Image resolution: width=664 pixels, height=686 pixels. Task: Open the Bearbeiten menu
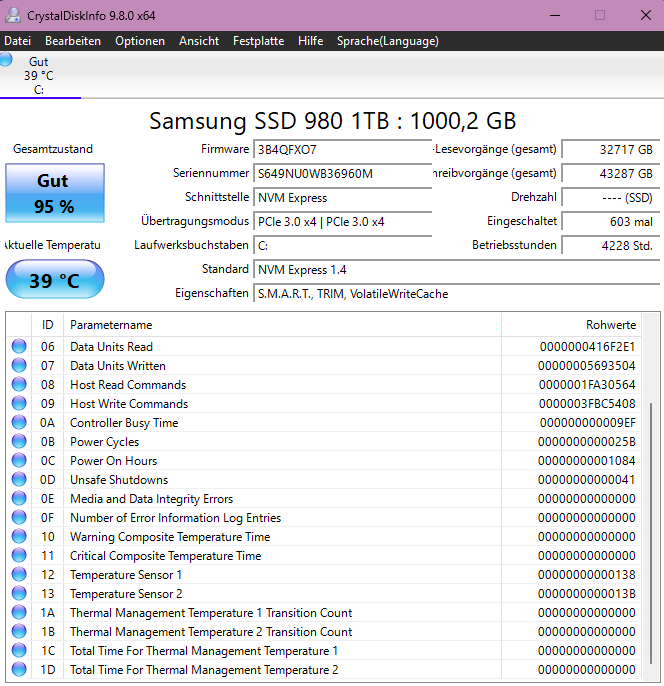73,41
